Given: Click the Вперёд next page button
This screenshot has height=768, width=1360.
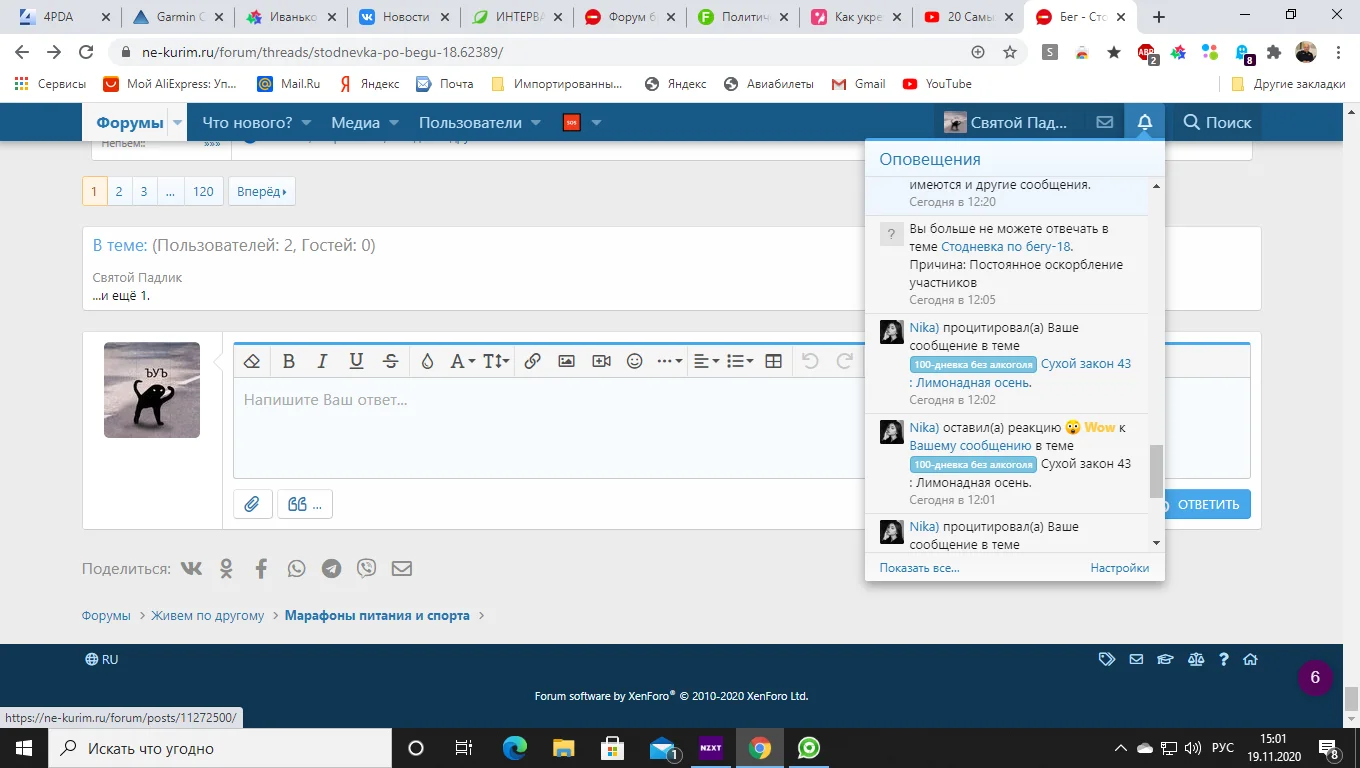Looking at the screenshot, I should [262, 191].
